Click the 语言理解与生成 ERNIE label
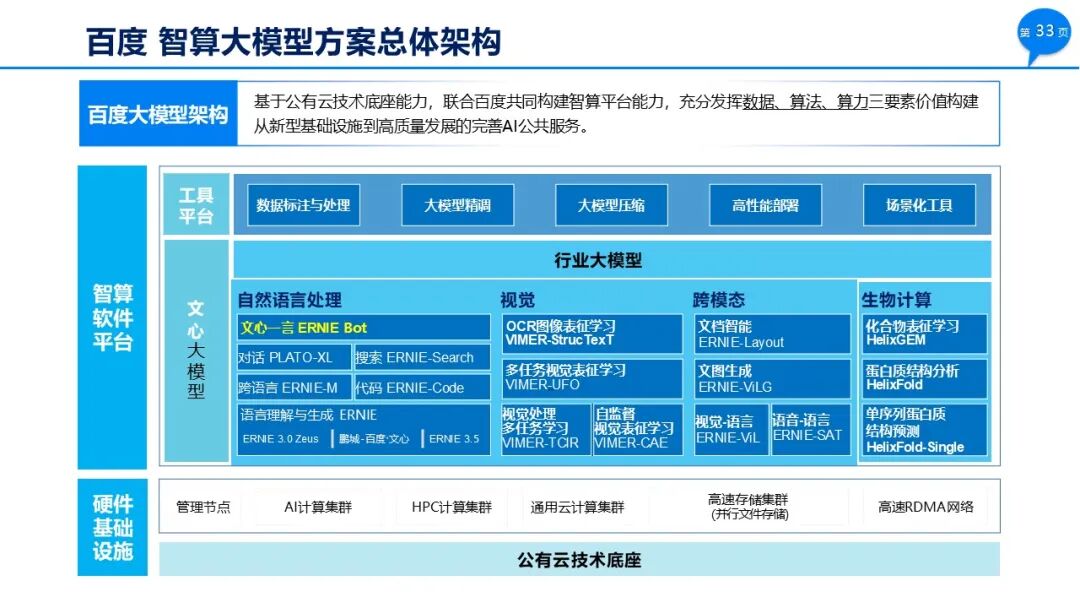1080x608 pixels. click(x=309, y=415)
